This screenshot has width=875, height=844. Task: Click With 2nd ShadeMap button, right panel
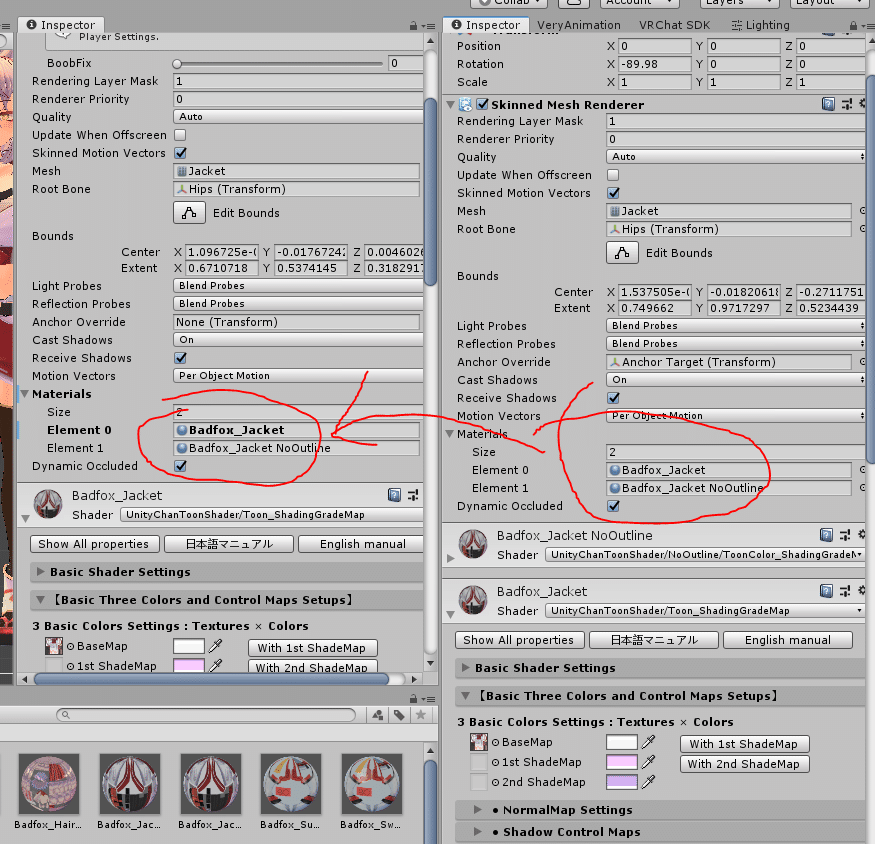743,764
